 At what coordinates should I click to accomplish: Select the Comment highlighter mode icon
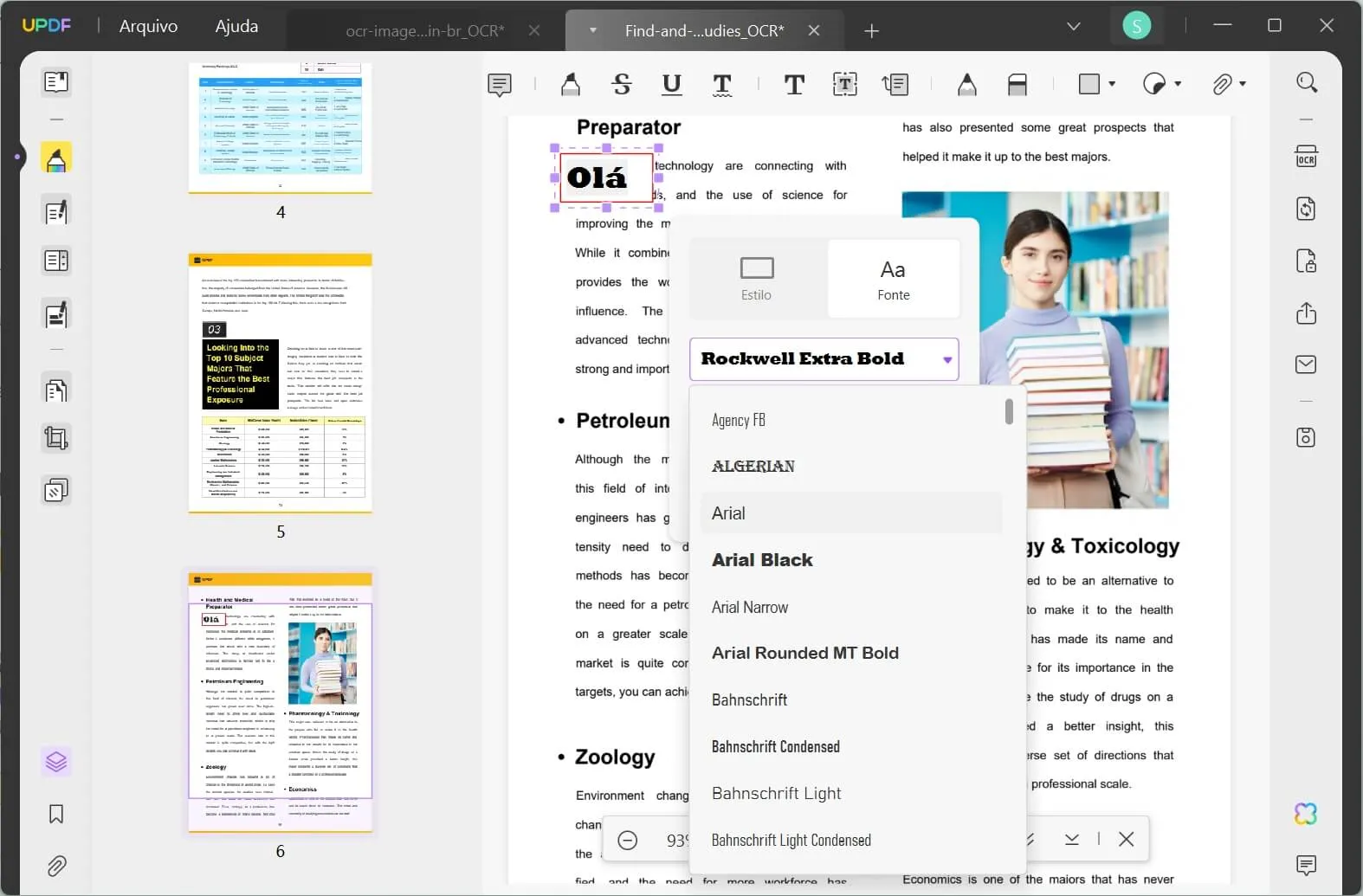(56, 159)
